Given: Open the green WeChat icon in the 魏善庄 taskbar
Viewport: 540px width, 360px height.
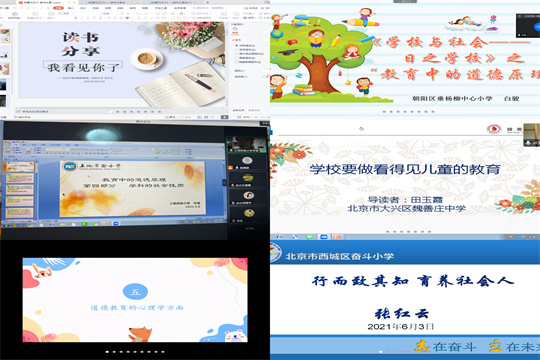Looking at the screenshot, I should pos(309,237).
